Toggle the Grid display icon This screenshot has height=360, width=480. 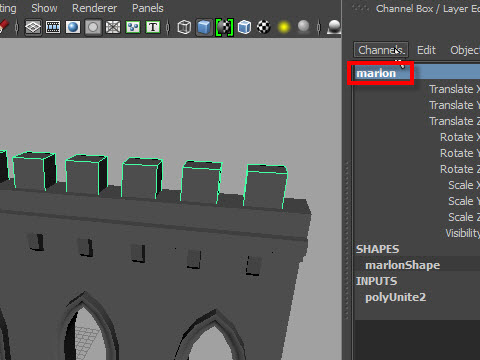(33, 27)
